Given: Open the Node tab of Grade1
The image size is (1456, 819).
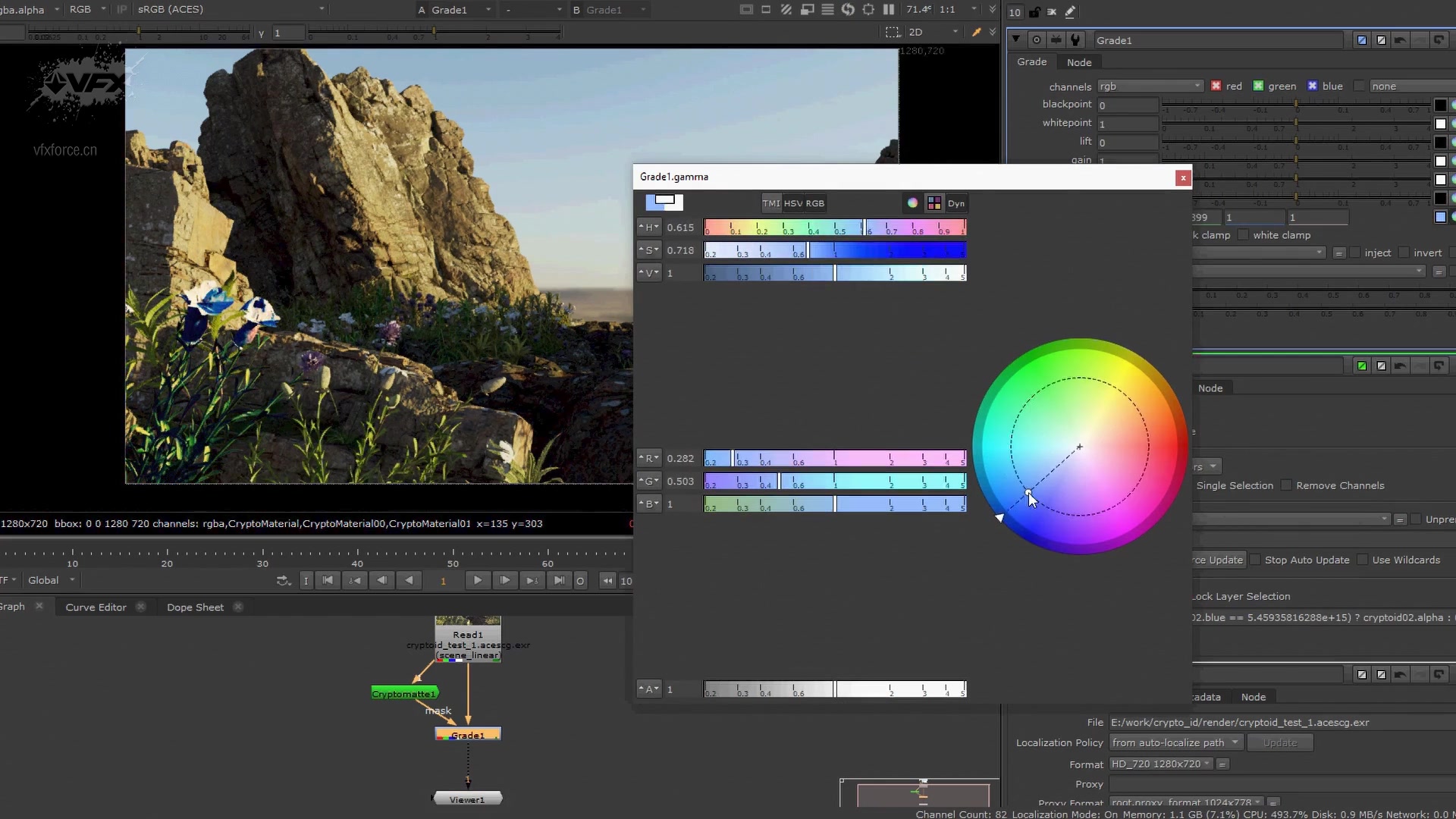Looking at the screenshot, I should (1078, 62).
